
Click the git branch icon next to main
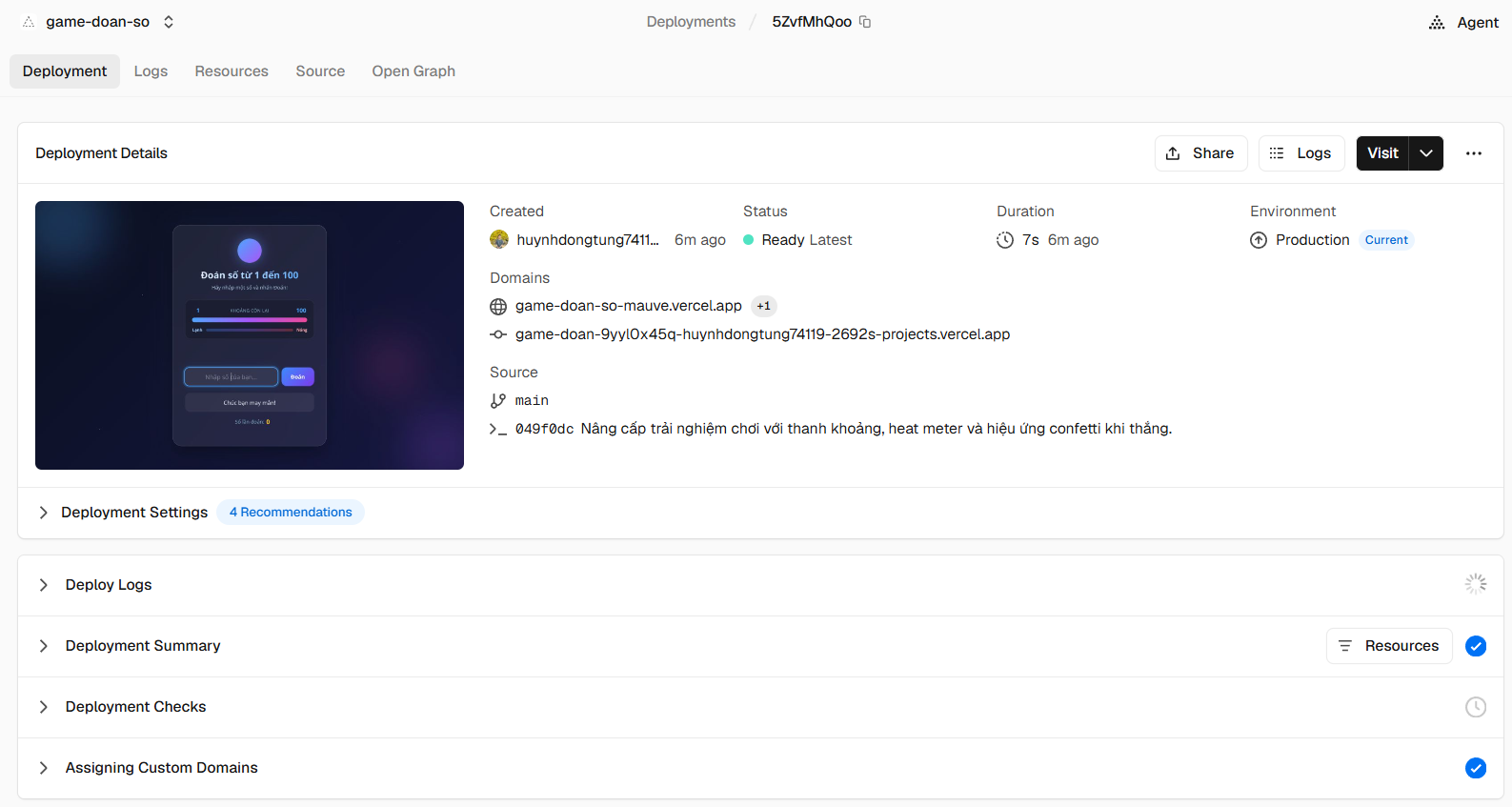tap(498, 401)
